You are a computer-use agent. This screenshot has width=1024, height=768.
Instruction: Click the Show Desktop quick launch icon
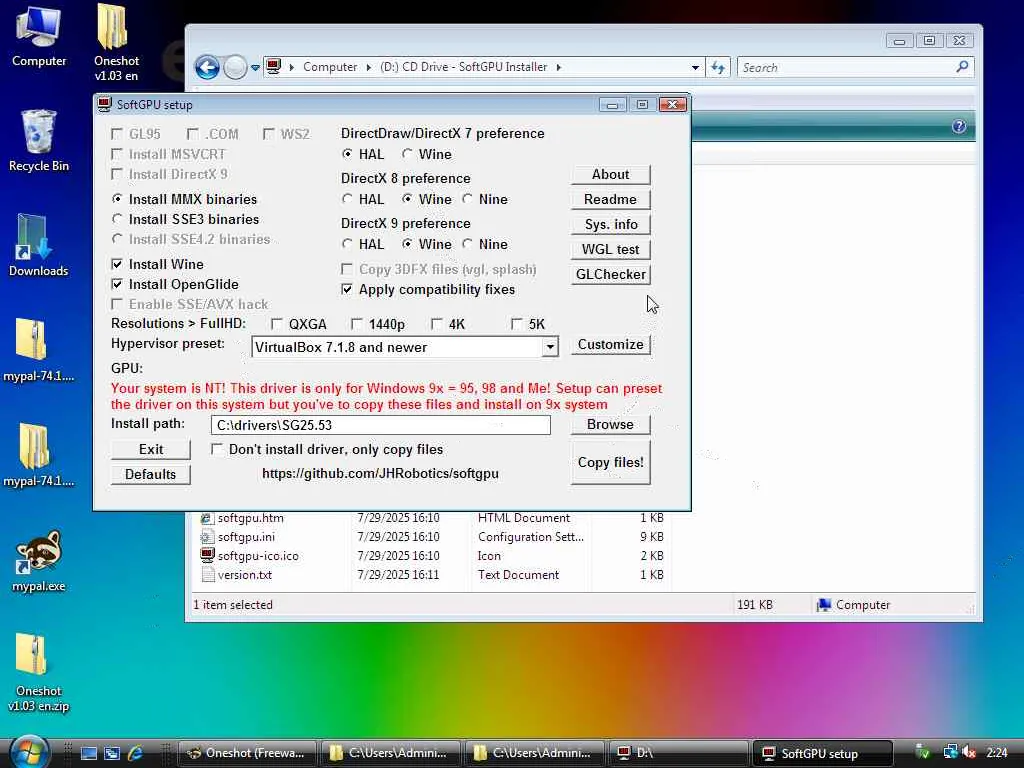pos(89,753)
